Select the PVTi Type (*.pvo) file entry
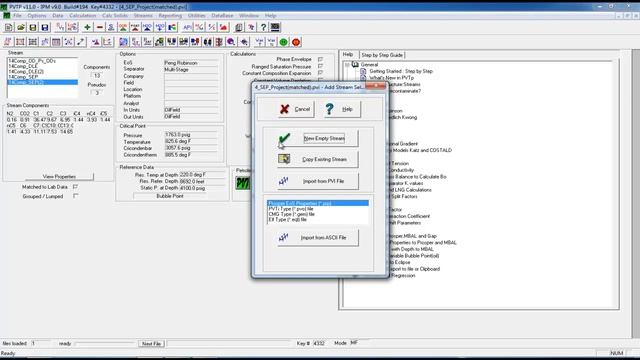Screen dimensions: 640x360 click(318, 209)
